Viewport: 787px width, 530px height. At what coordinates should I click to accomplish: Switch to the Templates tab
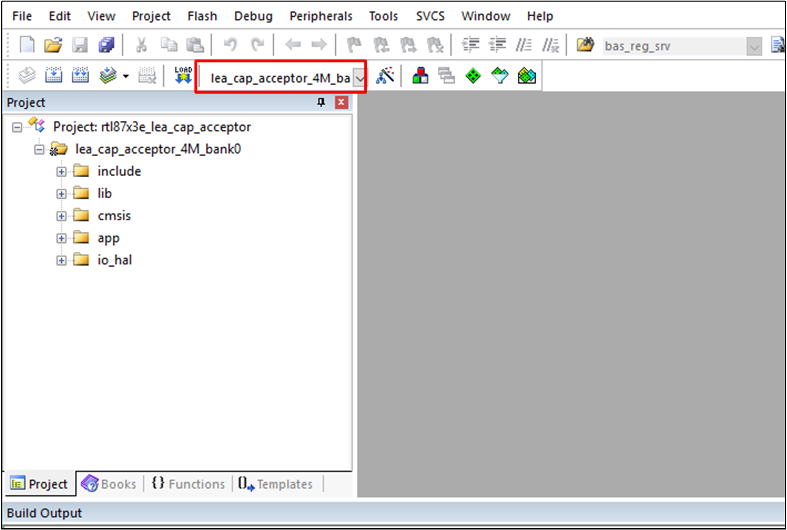pos(276,484)
